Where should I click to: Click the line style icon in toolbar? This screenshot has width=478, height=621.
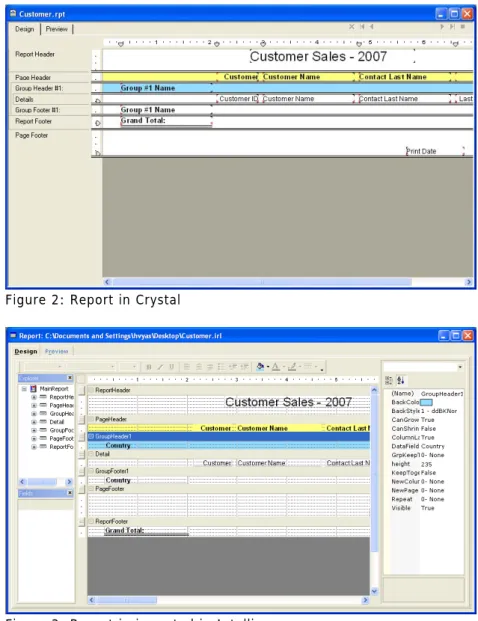click(308, 367)
